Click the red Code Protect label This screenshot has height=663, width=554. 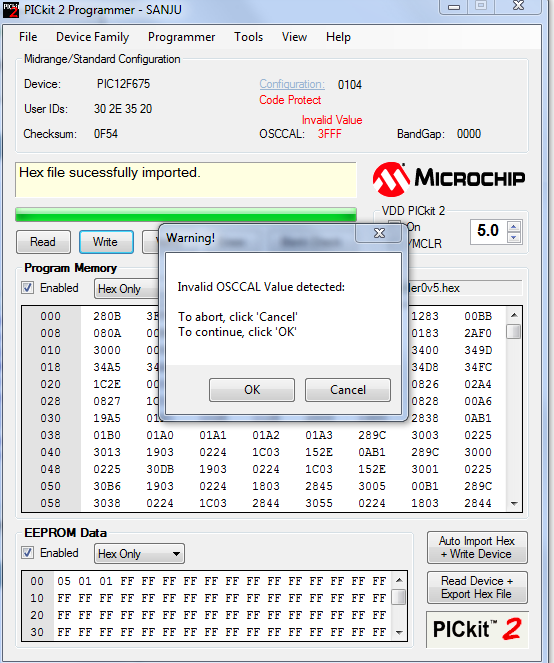click(x=290, y=100)
